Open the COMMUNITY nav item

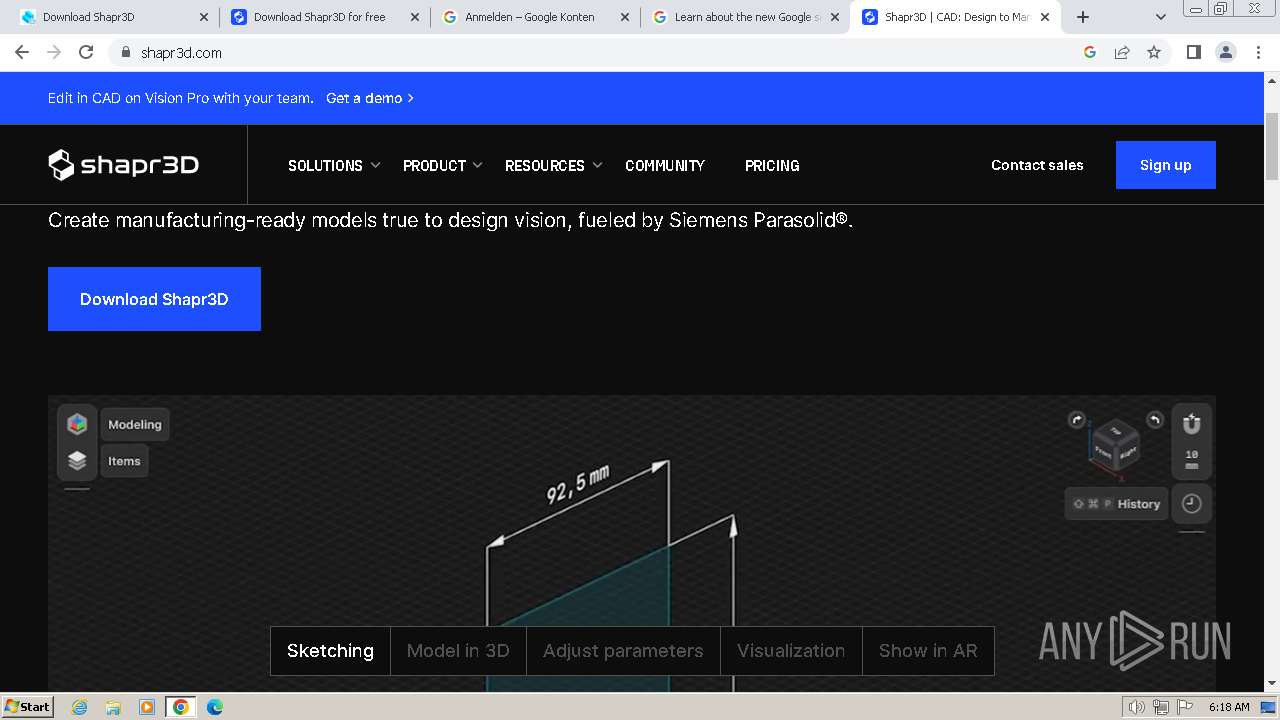pos(665,165)
